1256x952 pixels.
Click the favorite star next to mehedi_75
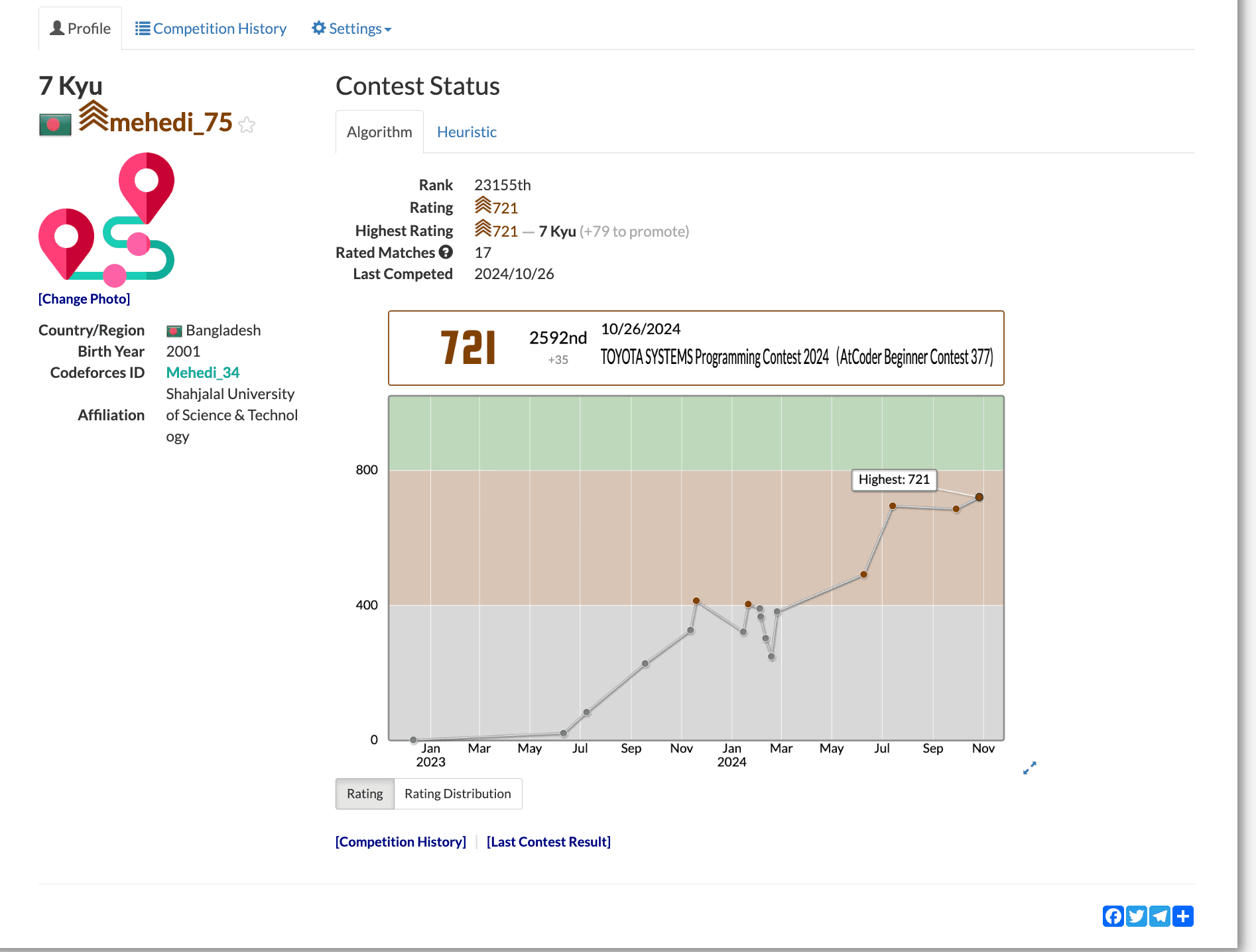pos(247,125)
